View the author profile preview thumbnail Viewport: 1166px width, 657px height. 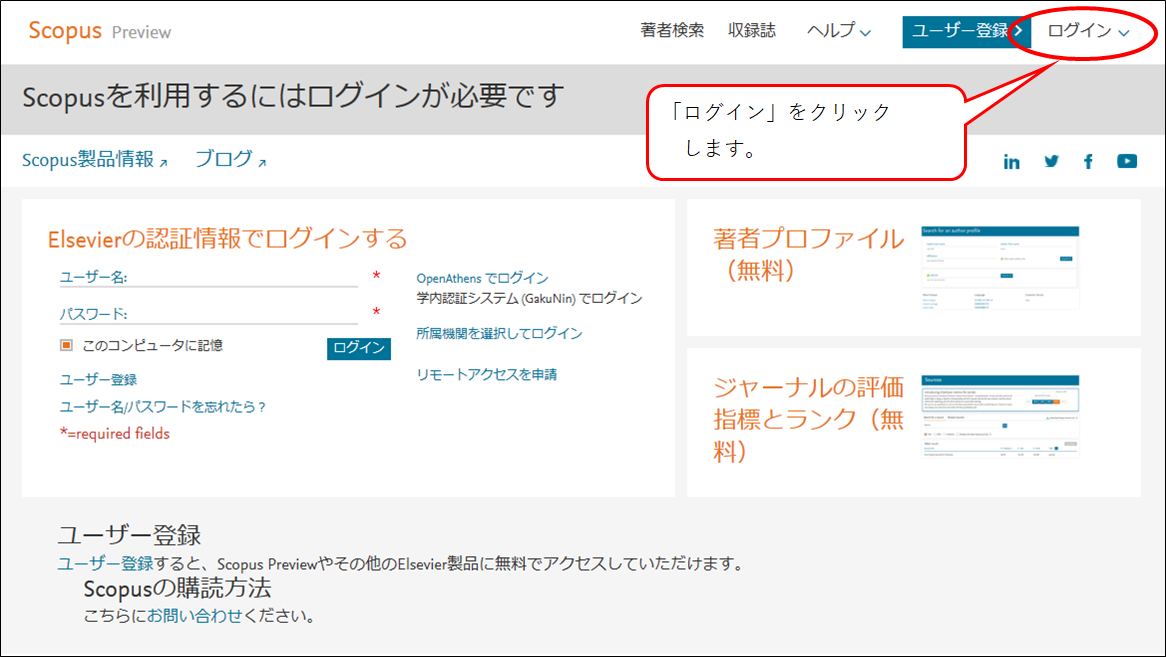point(1000,268)
